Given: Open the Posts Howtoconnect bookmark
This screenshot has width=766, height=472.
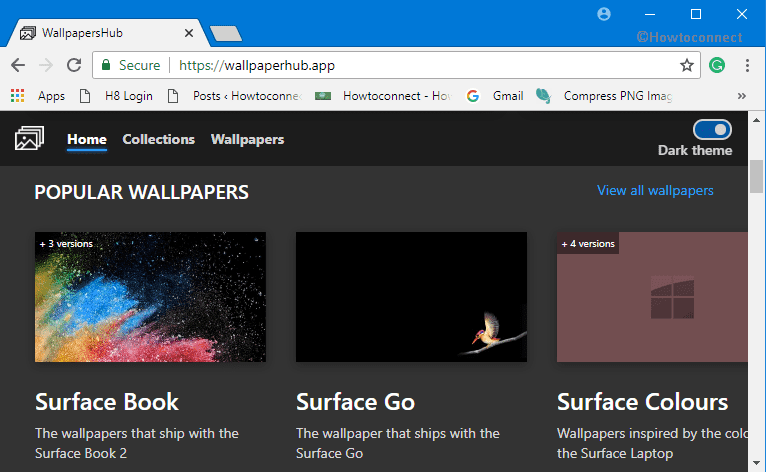Looking at the screenshot, I should (235, 96).
